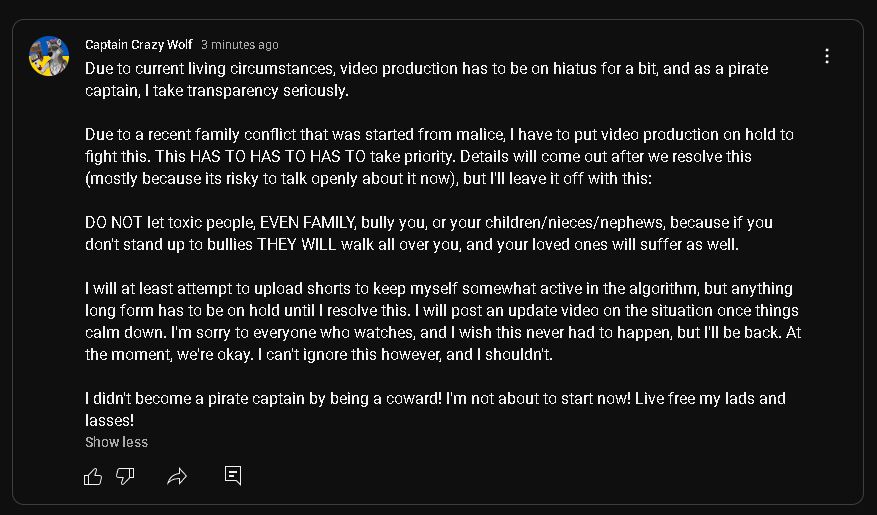This screenshot has width=877, height=515.
Task: Click the 'HAS TO HAS TO HAS TO' text
Action: [278, 157]
